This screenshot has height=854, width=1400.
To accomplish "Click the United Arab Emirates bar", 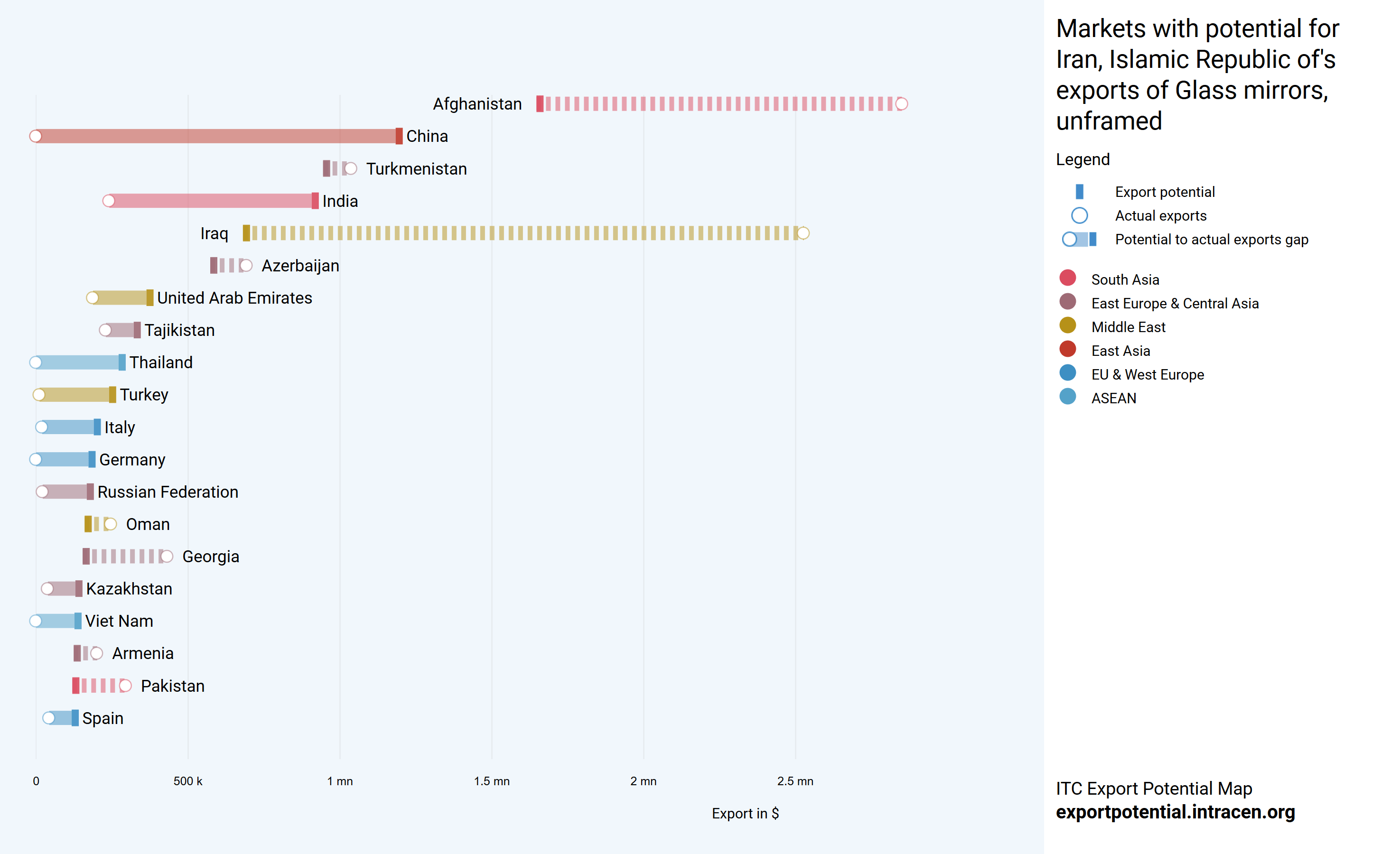I will [119, 298].
